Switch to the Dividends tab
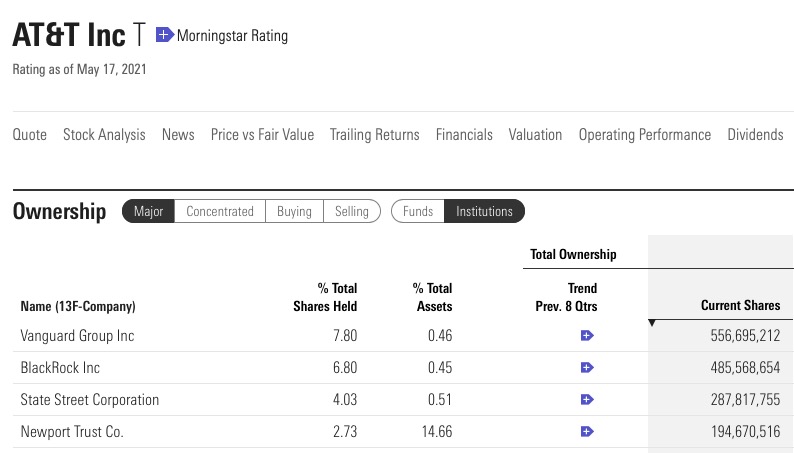Image resolution: width=794 pixels, height=453 pixels. pos(755,134)
